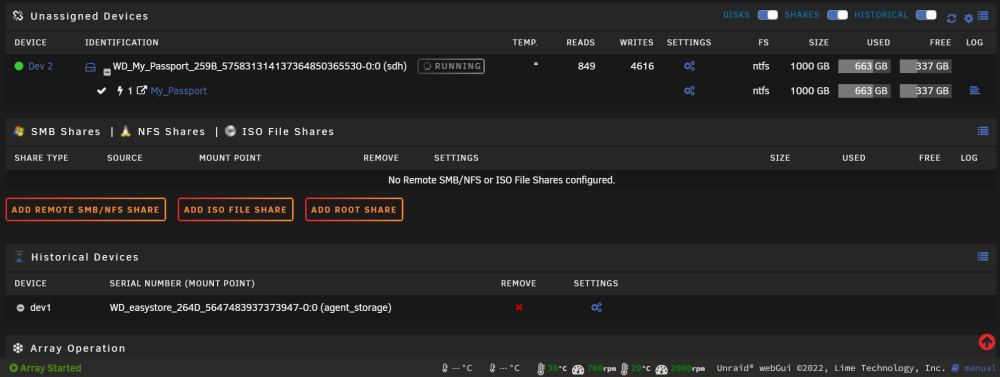Toggle the Shares switch

(837, 15)
